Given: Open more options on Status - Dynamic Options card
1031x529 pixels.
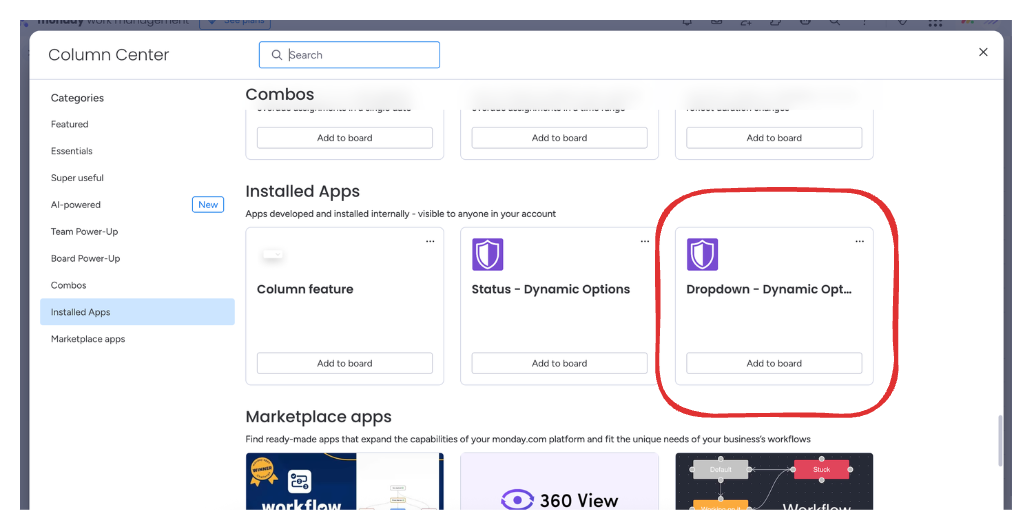Looking at the screenshot, I should click(645, 241).
